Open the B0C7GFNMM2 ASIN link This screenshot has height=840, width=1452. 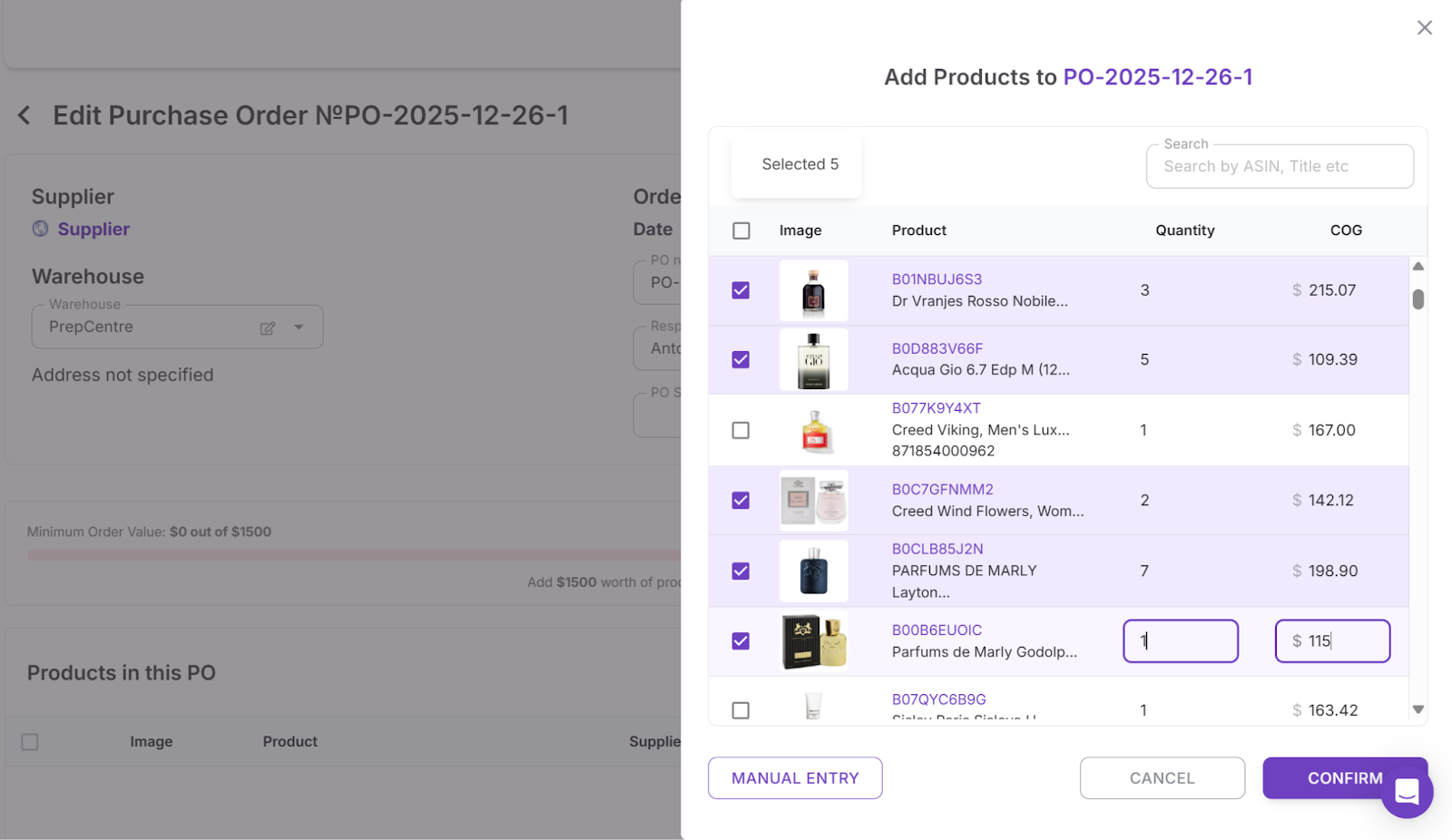tap(942, 489)
